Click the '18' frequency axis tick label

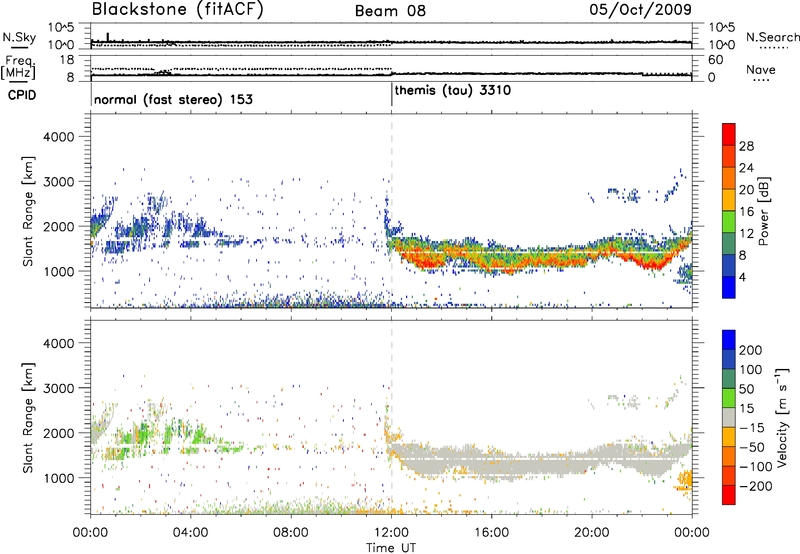point(67,60)
